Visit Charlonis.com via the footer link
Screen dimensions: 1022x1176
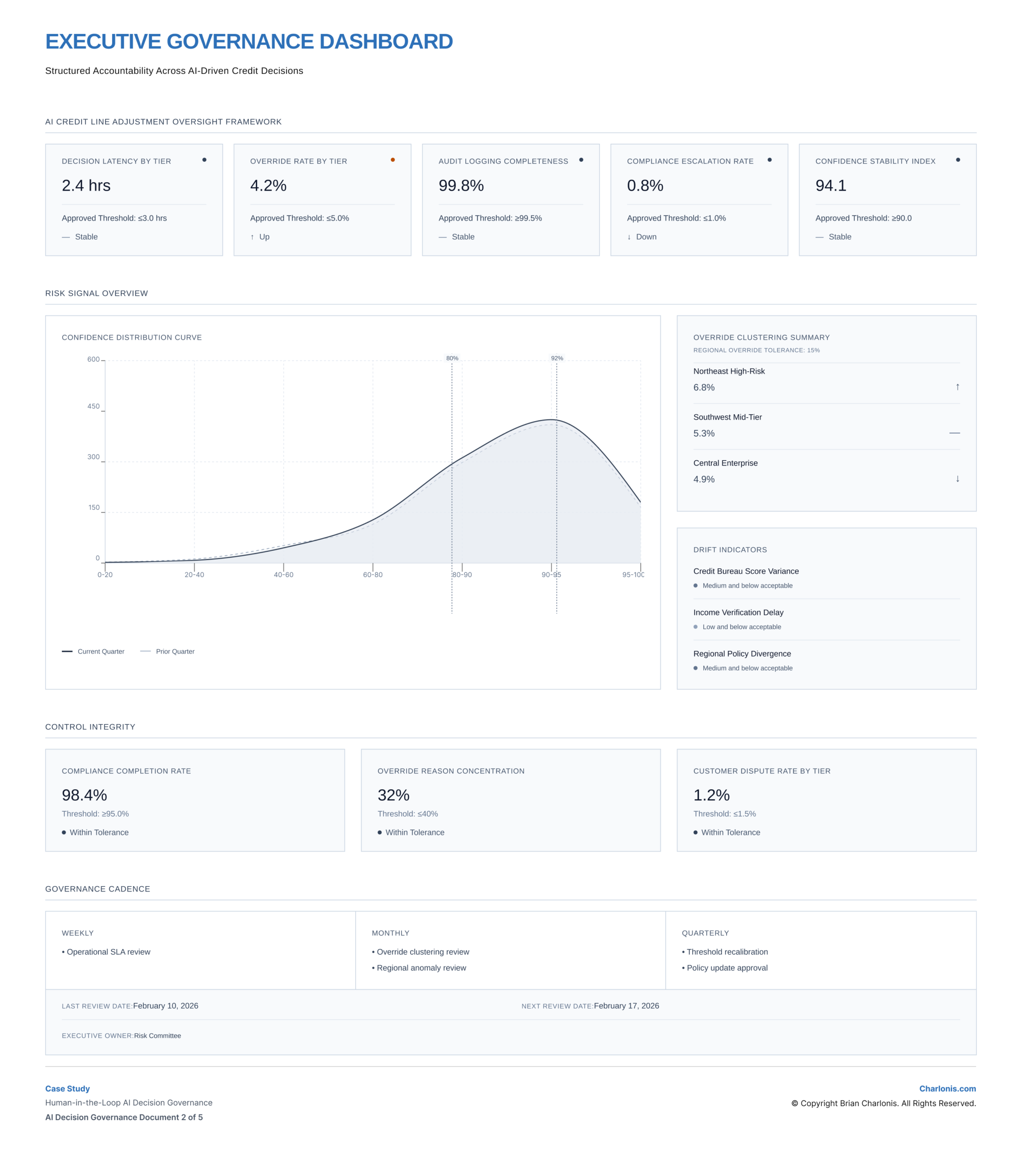pyautogui.click(x=947, y=1088)
